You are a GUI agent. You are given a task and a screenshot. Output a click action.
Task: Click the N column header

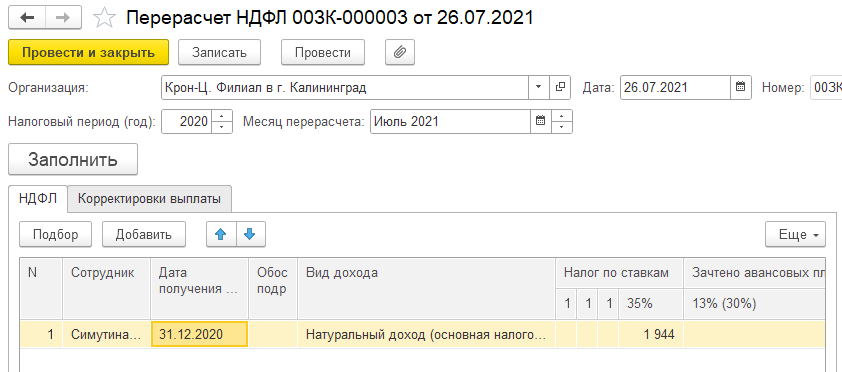tap(41, 288)
